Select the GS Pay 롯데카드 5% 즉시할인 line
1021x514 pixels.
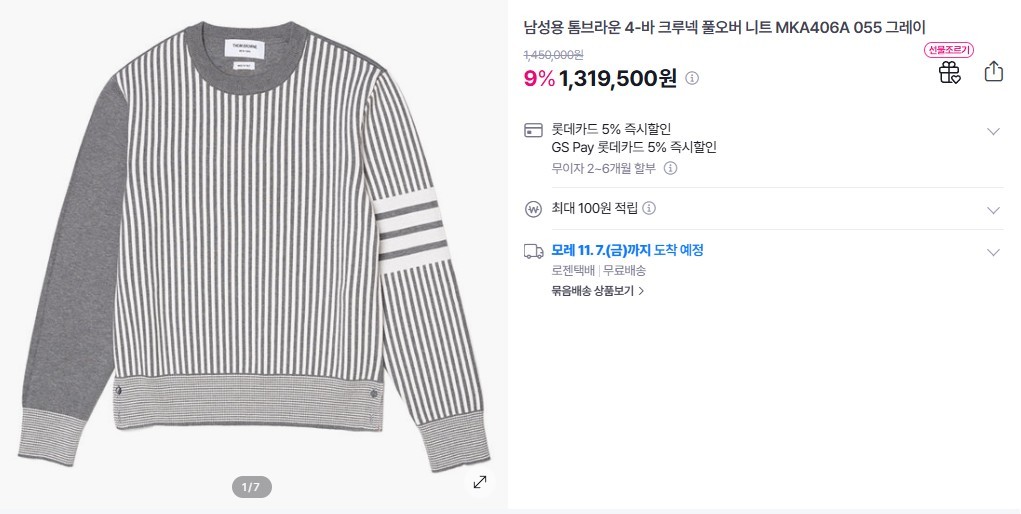[x=634, y=147]
